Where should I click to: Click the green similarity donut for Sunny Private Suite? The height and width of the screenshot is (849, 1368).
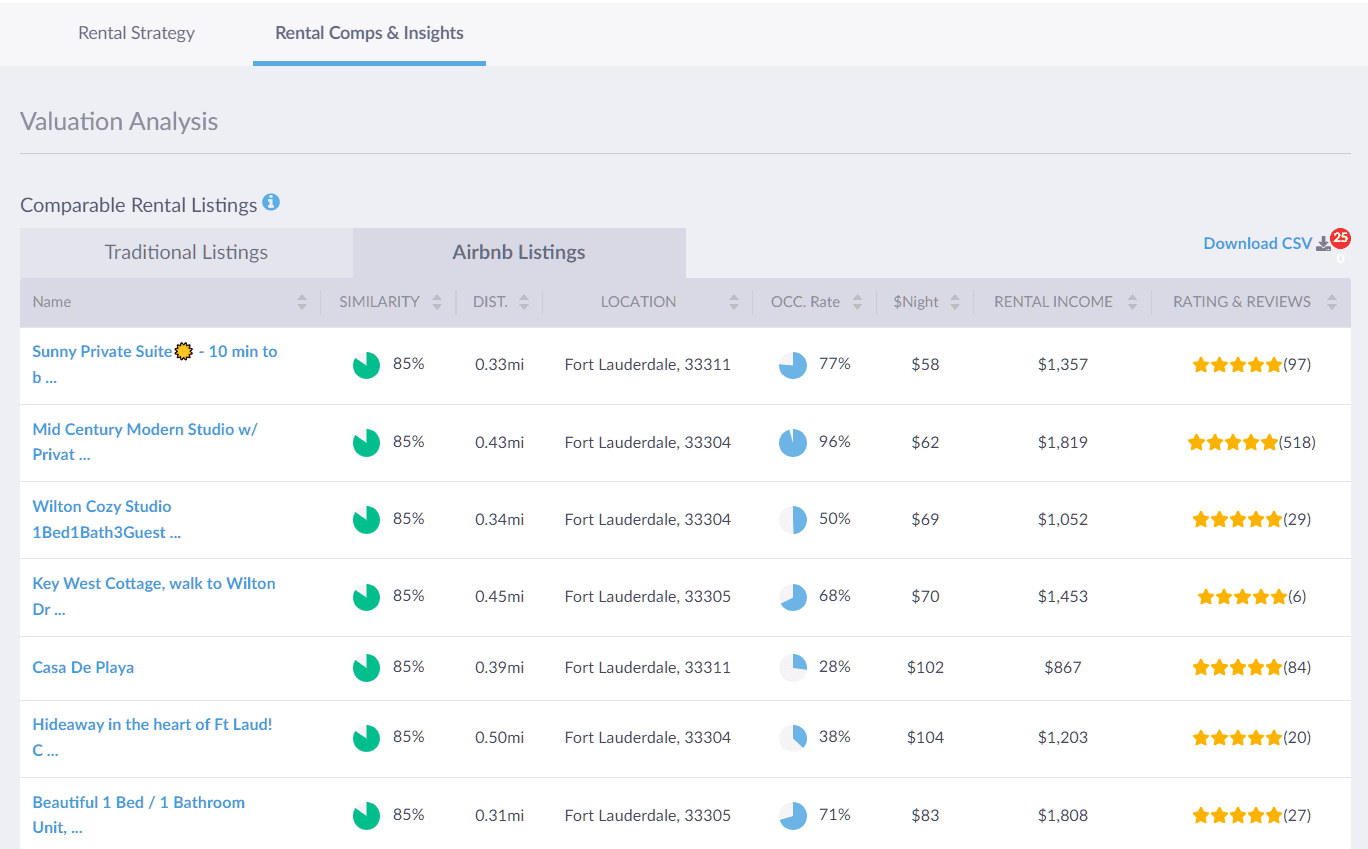tap(366, 364)
